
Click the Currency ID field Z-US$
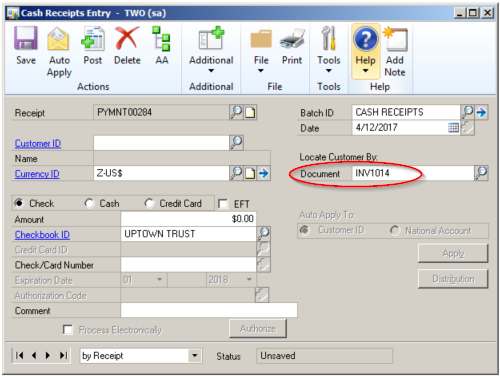161,173
